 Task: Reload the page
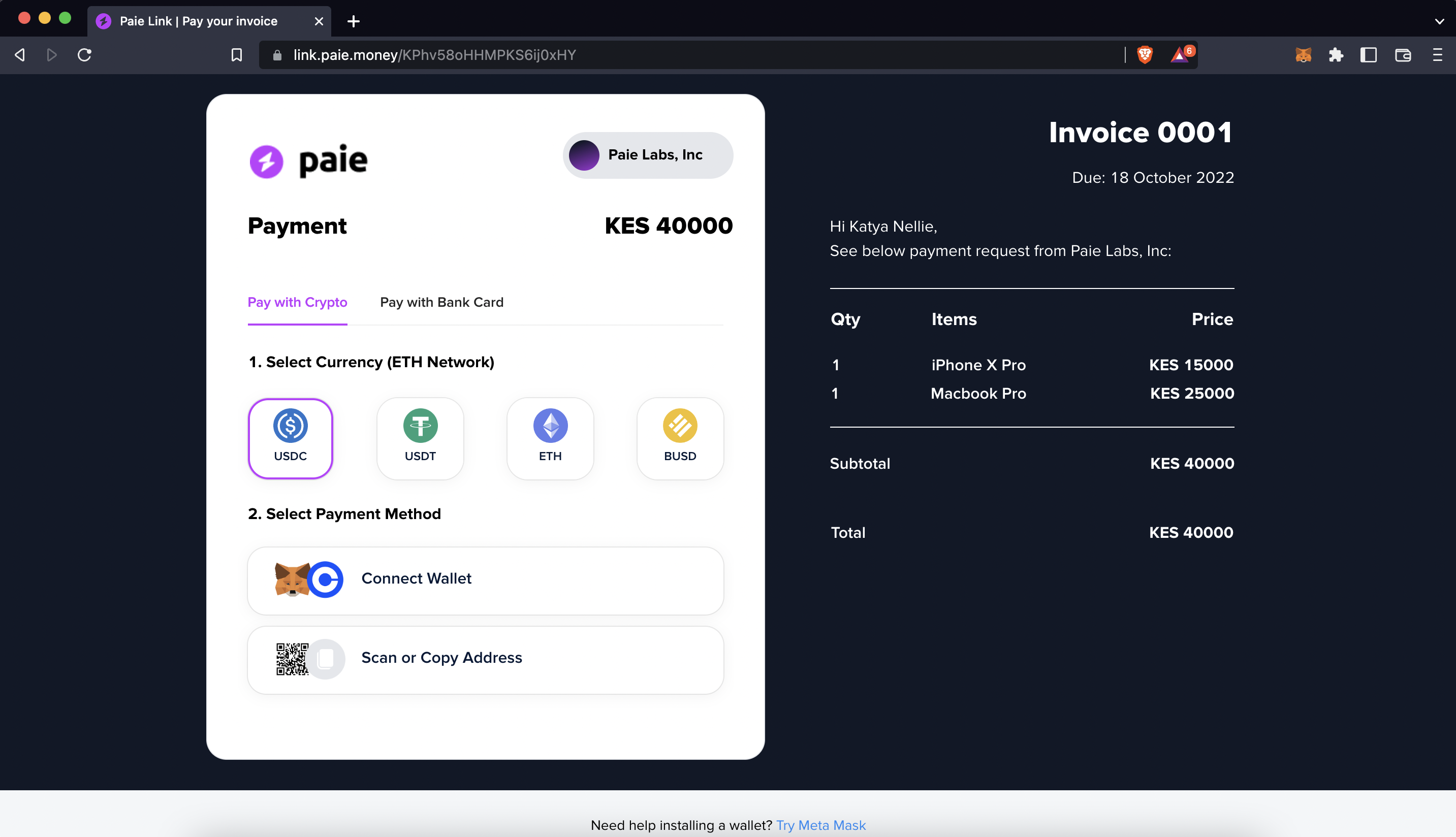tap(84, 55)
